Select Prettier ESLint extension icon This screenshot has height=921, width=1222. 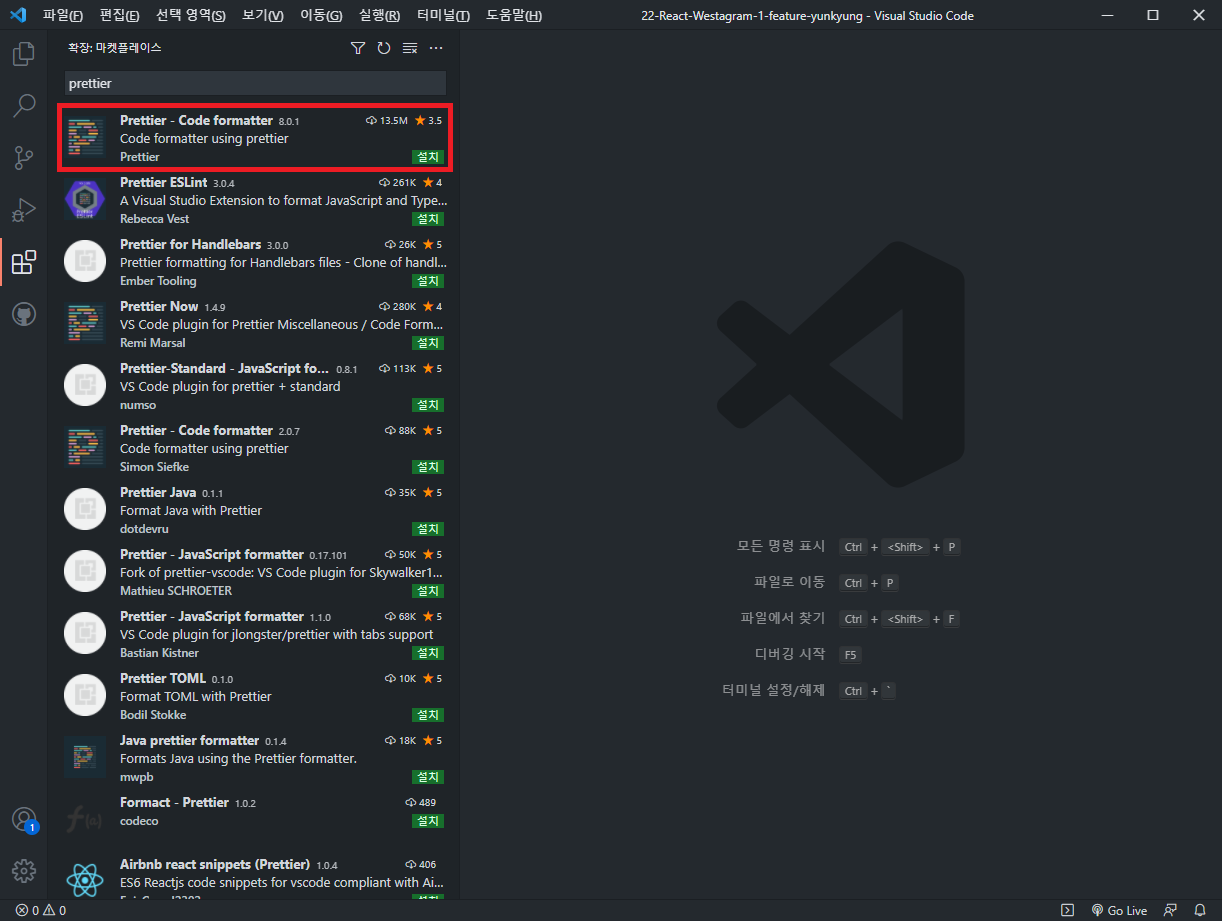pos(85,200)
